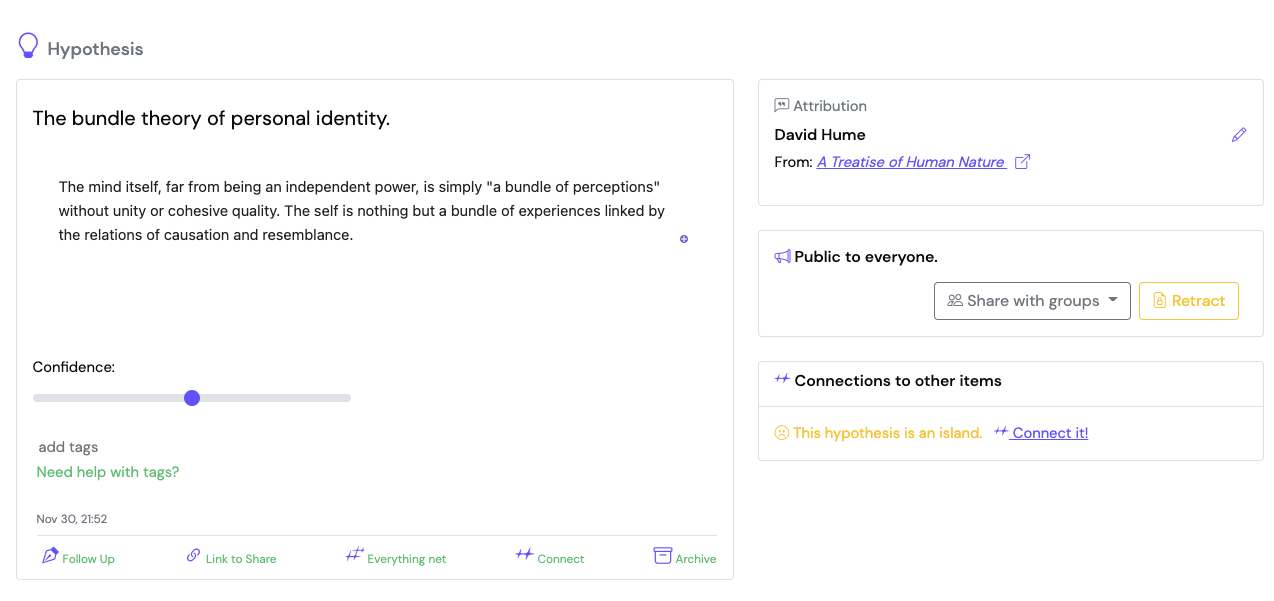Click the Link to Share chain icon

(194, 555)
